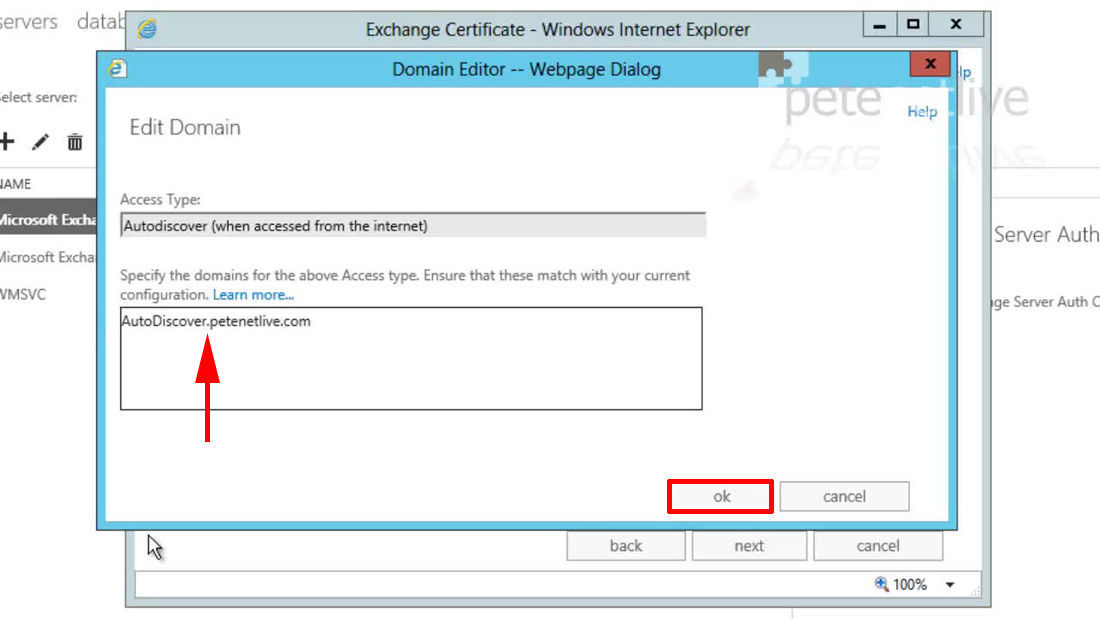
Task: Close the Domain Editor dialog window
Action: pos(930,64)
